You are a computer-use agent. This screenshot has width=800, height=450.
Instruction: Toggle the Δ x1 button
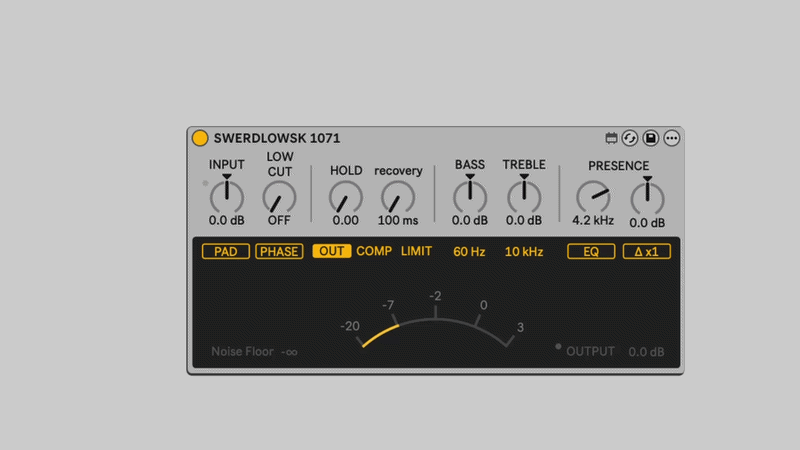pyautogui.click(x=646, y=251)
